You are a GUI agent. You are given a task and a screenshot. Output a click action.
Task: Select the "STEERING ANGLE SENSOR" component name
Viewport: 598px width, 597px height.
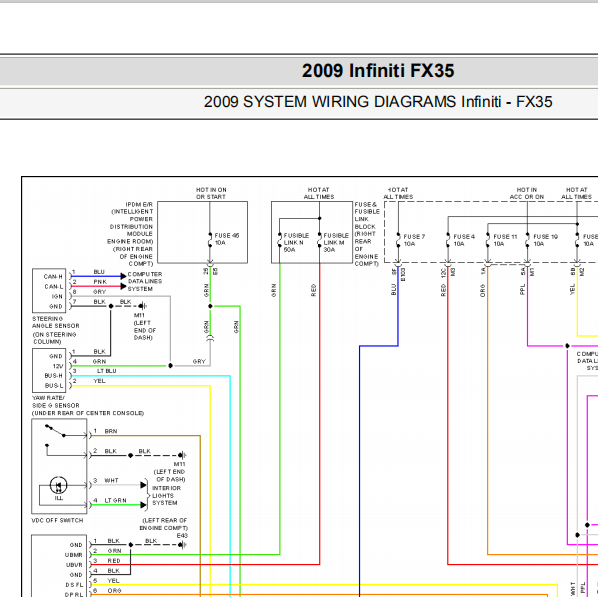[x=56, y=322]
